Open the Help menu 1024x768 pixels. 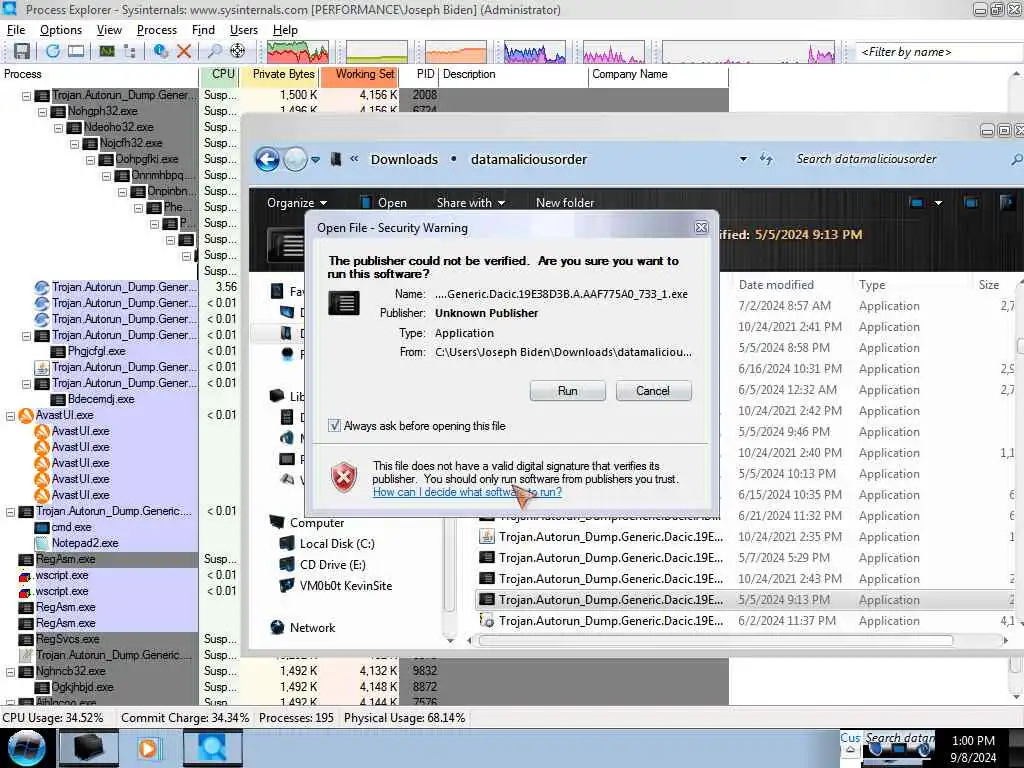(x=285, y=30)
